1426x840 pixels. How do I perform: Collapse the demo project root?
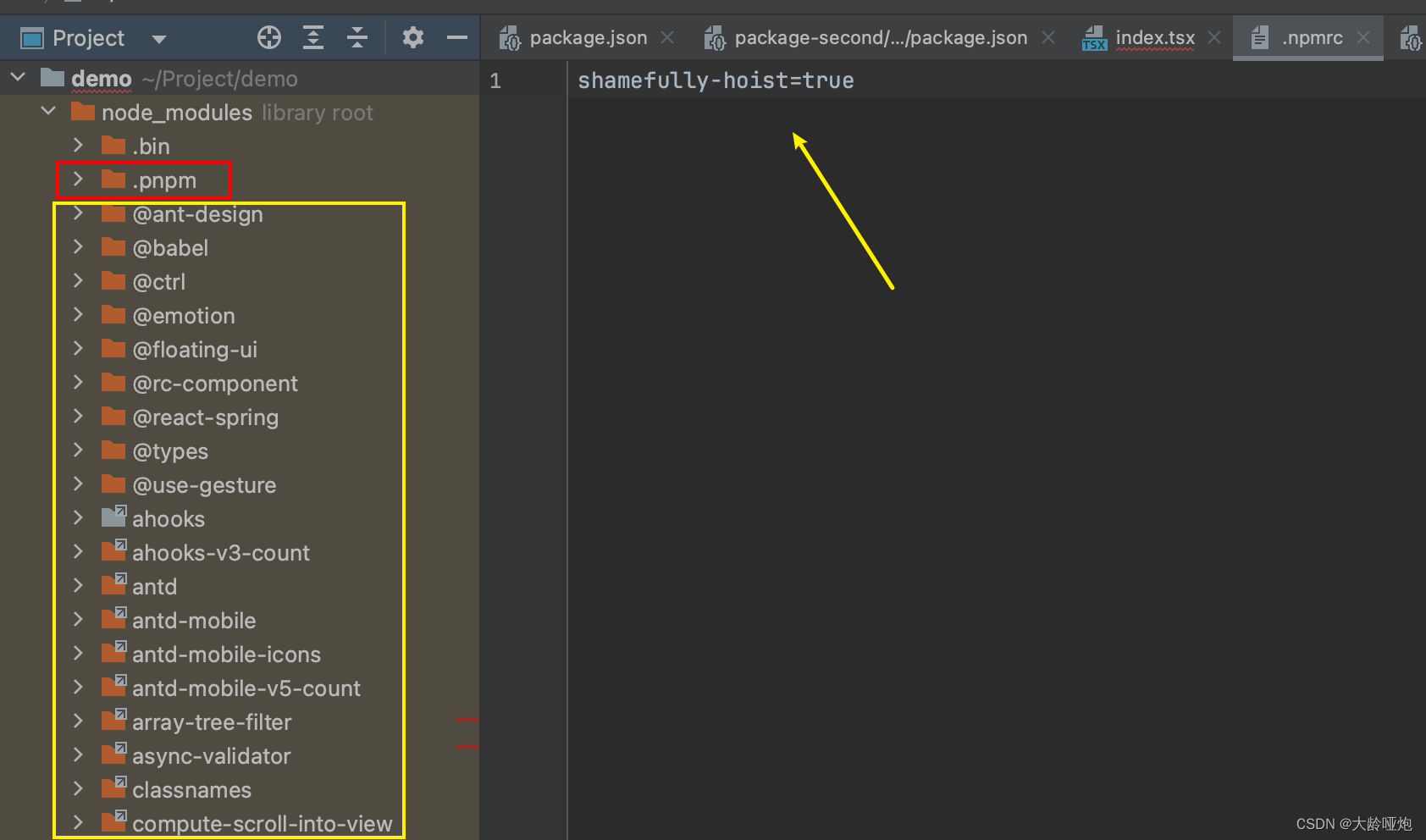[x=18, y=78]
